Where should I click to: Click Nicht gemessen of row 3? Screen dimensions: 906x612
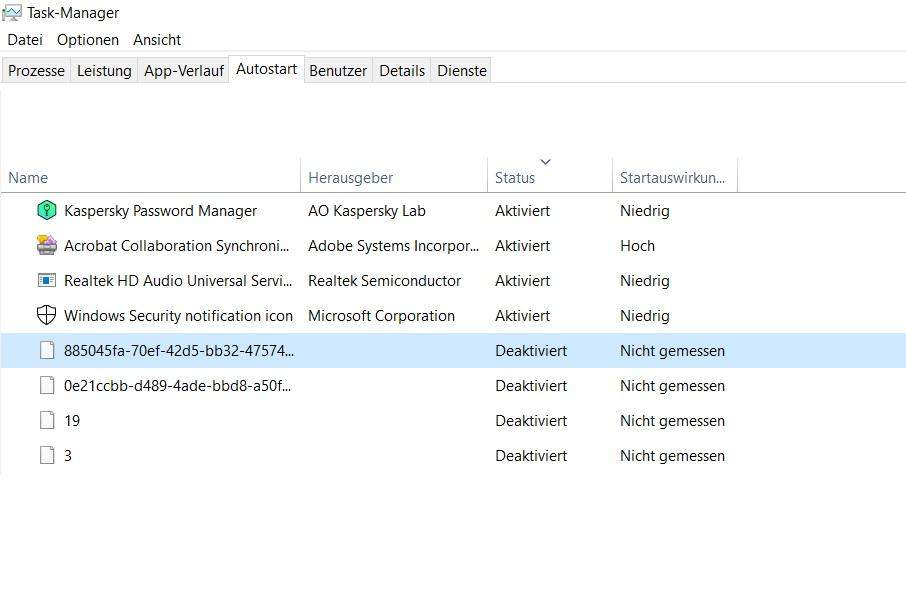click(672, 455)
